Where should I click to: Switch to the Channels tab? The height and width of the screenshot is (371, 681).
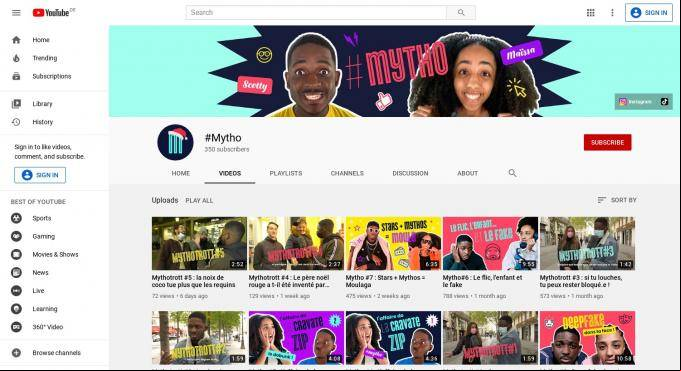(347, 173)
